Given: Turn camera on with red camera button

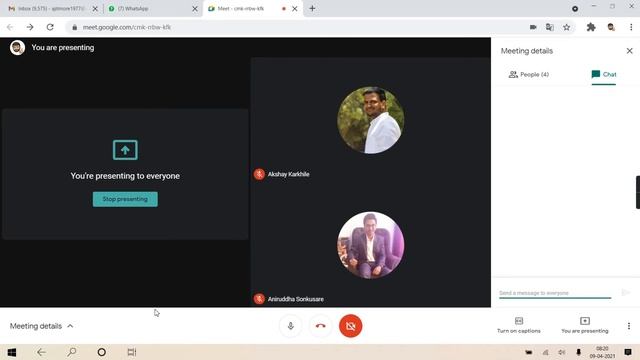Looking at the screenshot, I should (x=351, y=326).
